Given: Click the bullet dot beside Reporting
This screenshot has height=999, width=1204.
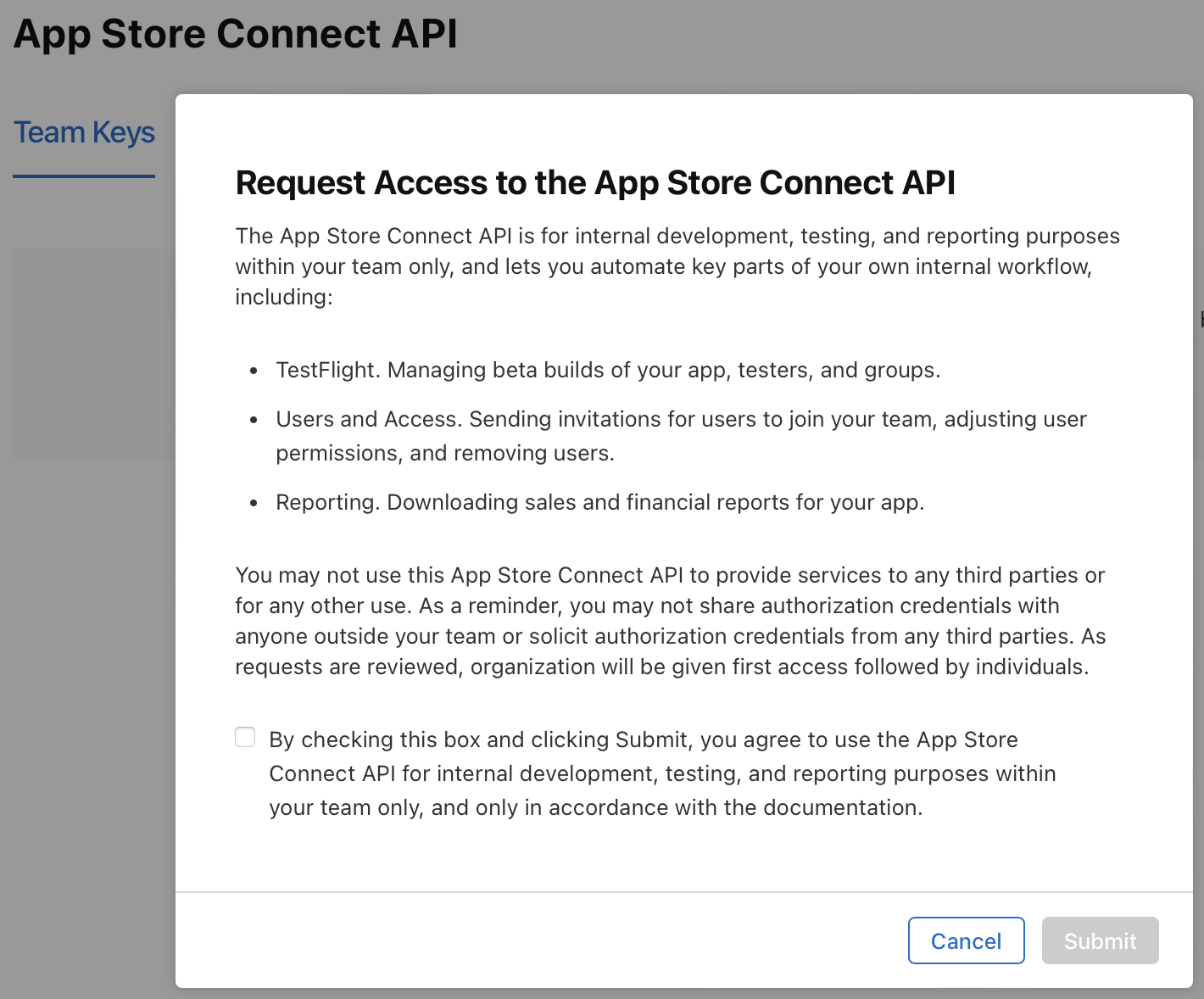Looking at the screenshot, I should click(254, 504).
